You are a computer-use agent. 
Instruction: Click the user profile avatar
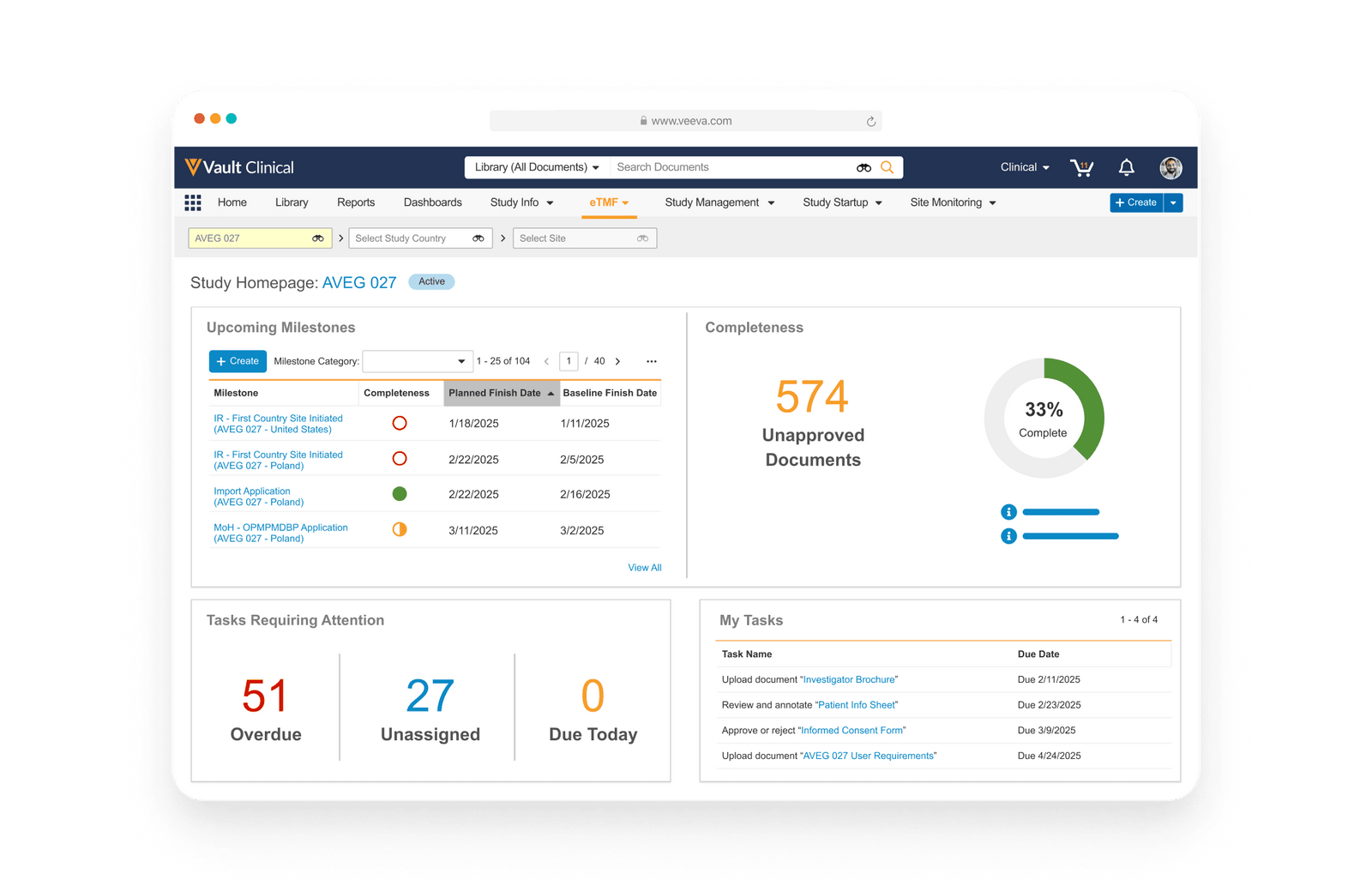pyautogui.click(x=1170, y=168)
